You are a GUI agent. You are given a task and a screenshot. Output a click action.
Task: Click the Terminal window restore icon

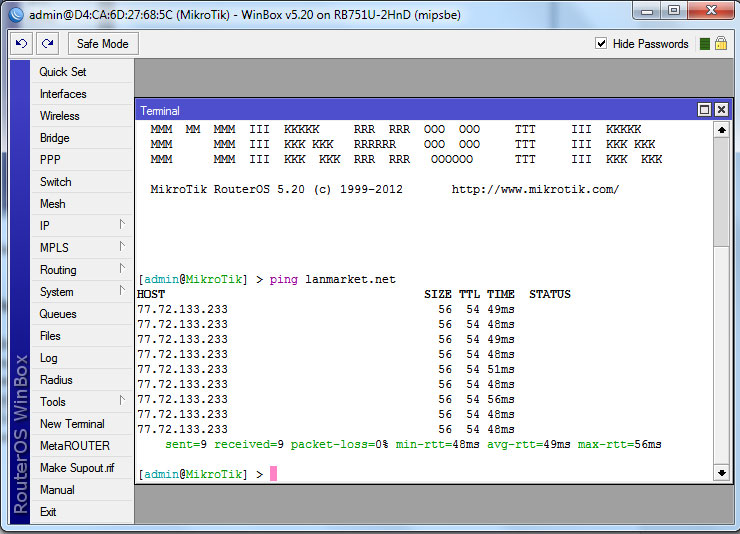[x=704, y=110]
